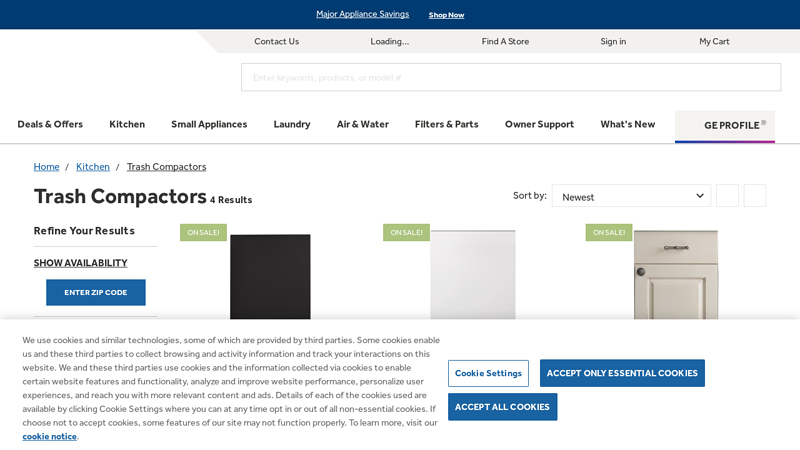Expand the Show Availability section
This screenshot has width=800, height=450.
(x=81, y=263)
